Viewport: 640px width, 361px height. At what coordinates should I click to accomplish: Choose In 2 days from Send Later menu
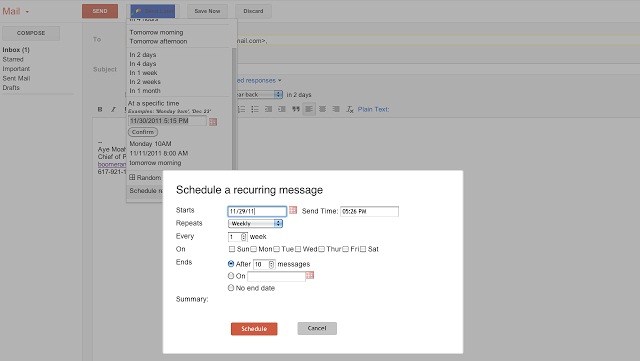click(x=143, y=55)
